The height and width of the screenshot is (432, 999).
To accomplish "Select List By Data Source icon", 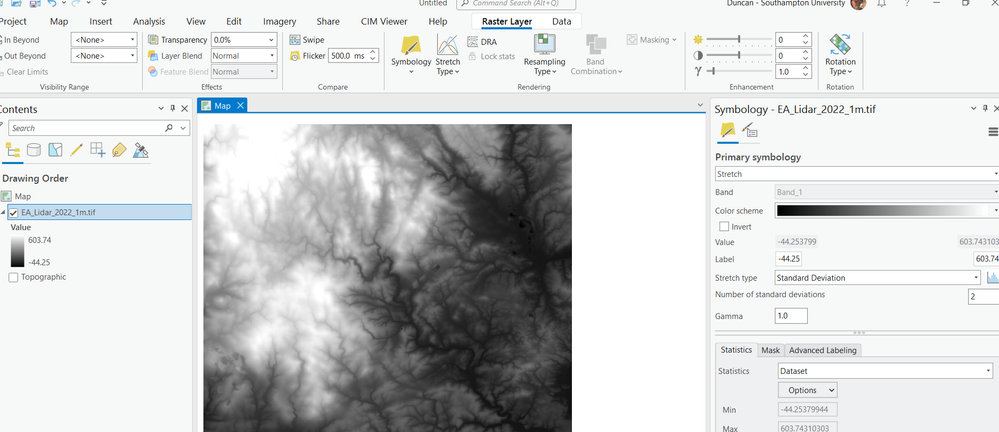I will point(34,150).
